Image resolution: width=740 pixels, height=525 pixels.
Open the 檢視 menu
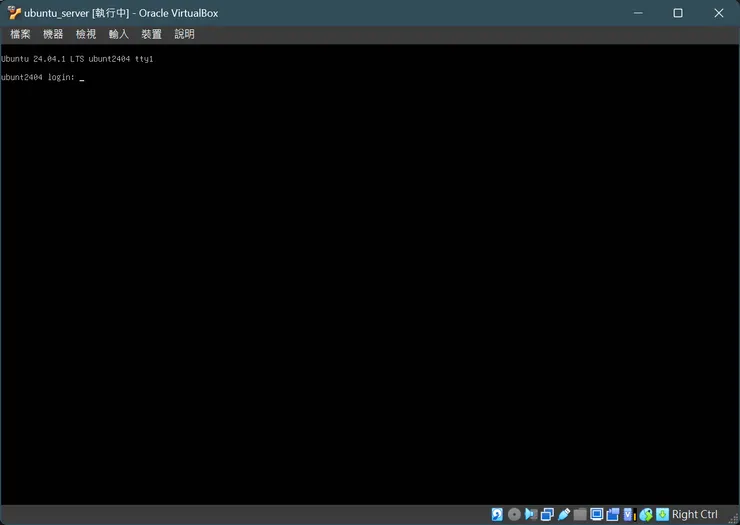(86, 34)
